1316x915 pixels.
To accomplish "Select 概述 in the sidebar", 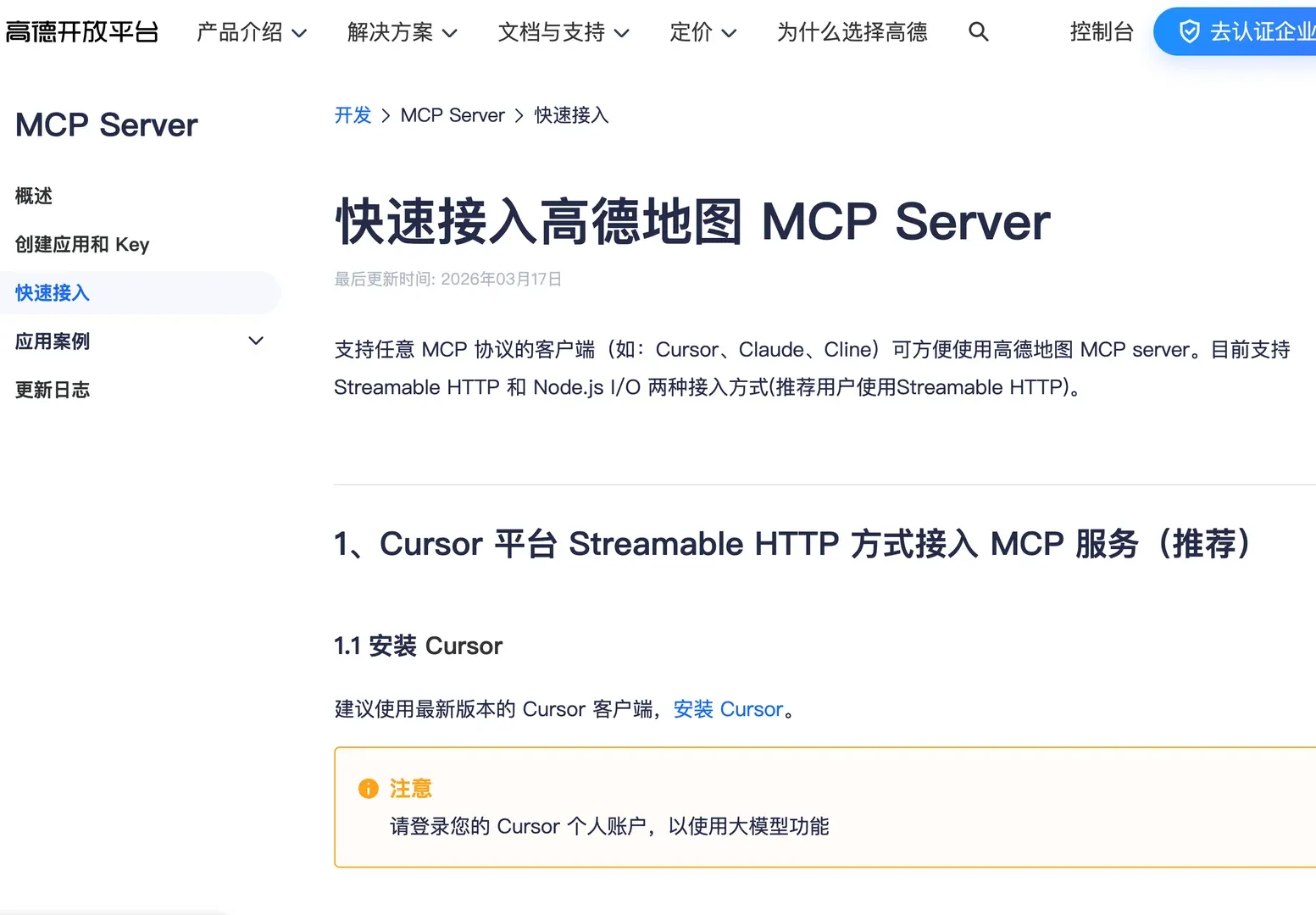I will coord(34,196).
